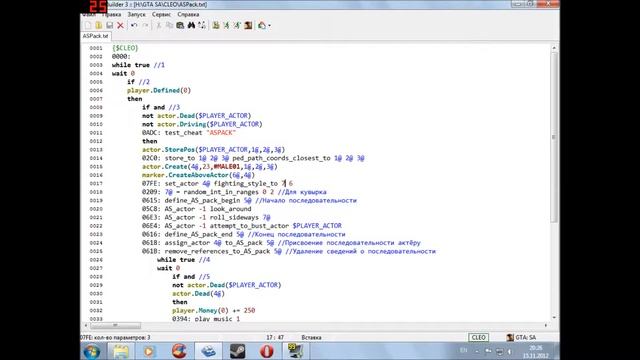Open Windows Explorer from the taskbar
640x360 pixels.
pos(121,351)
